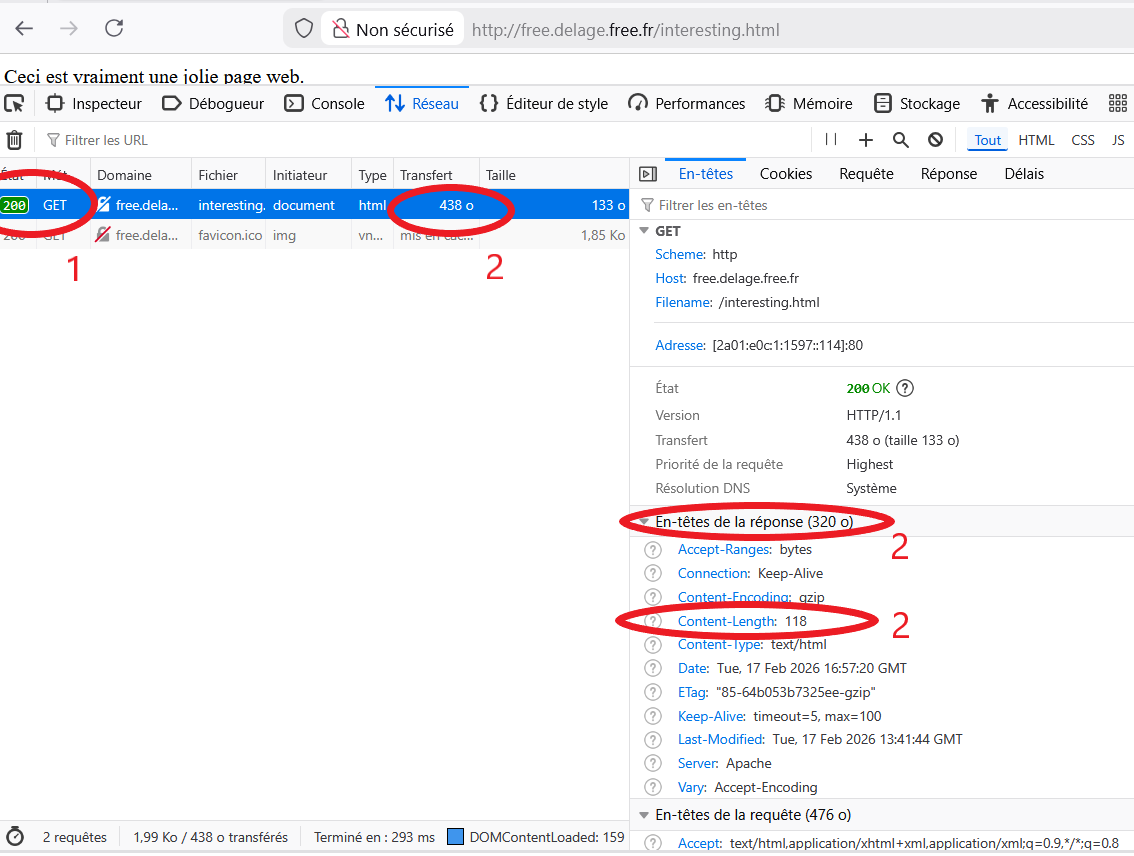Open network search with magnifier icon
Viewport: 1134px width, 856px height.
901,140
